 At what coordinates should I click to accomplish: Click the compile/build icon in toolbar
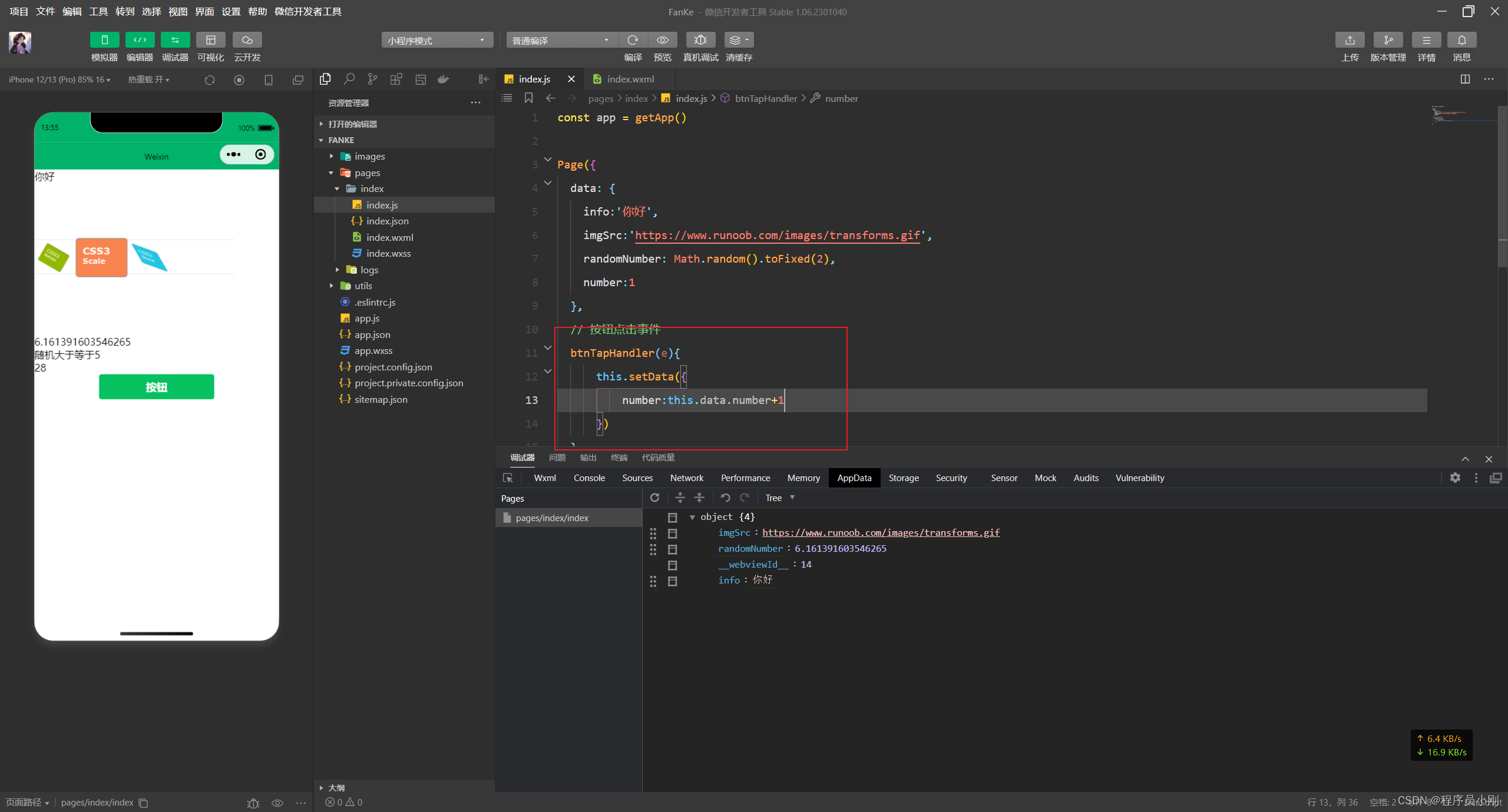(633, 39)
